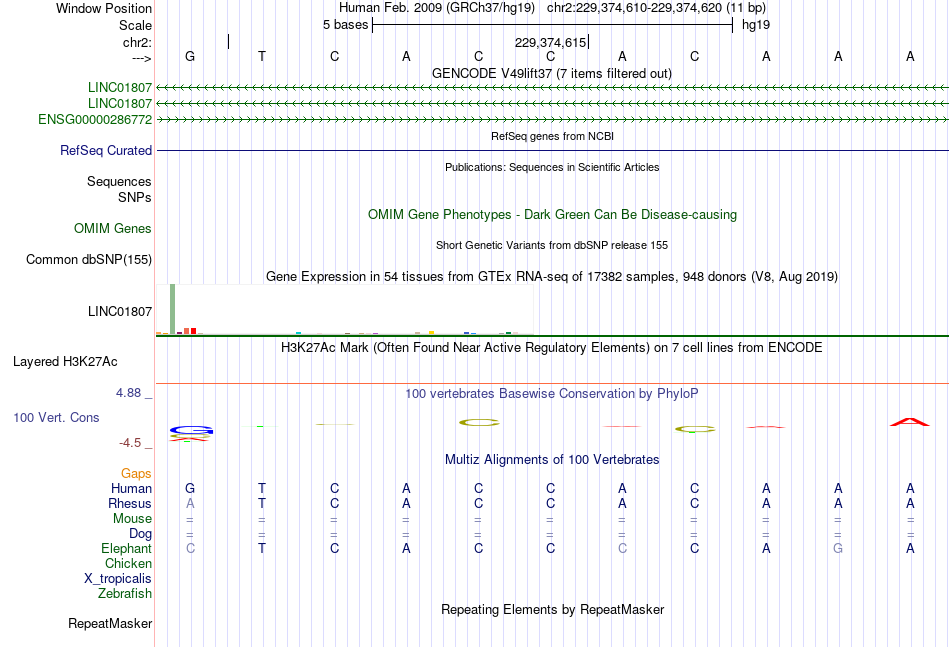Click the Layered H3K27Ac track label
950x647 pixels.
tap(65, 362)
